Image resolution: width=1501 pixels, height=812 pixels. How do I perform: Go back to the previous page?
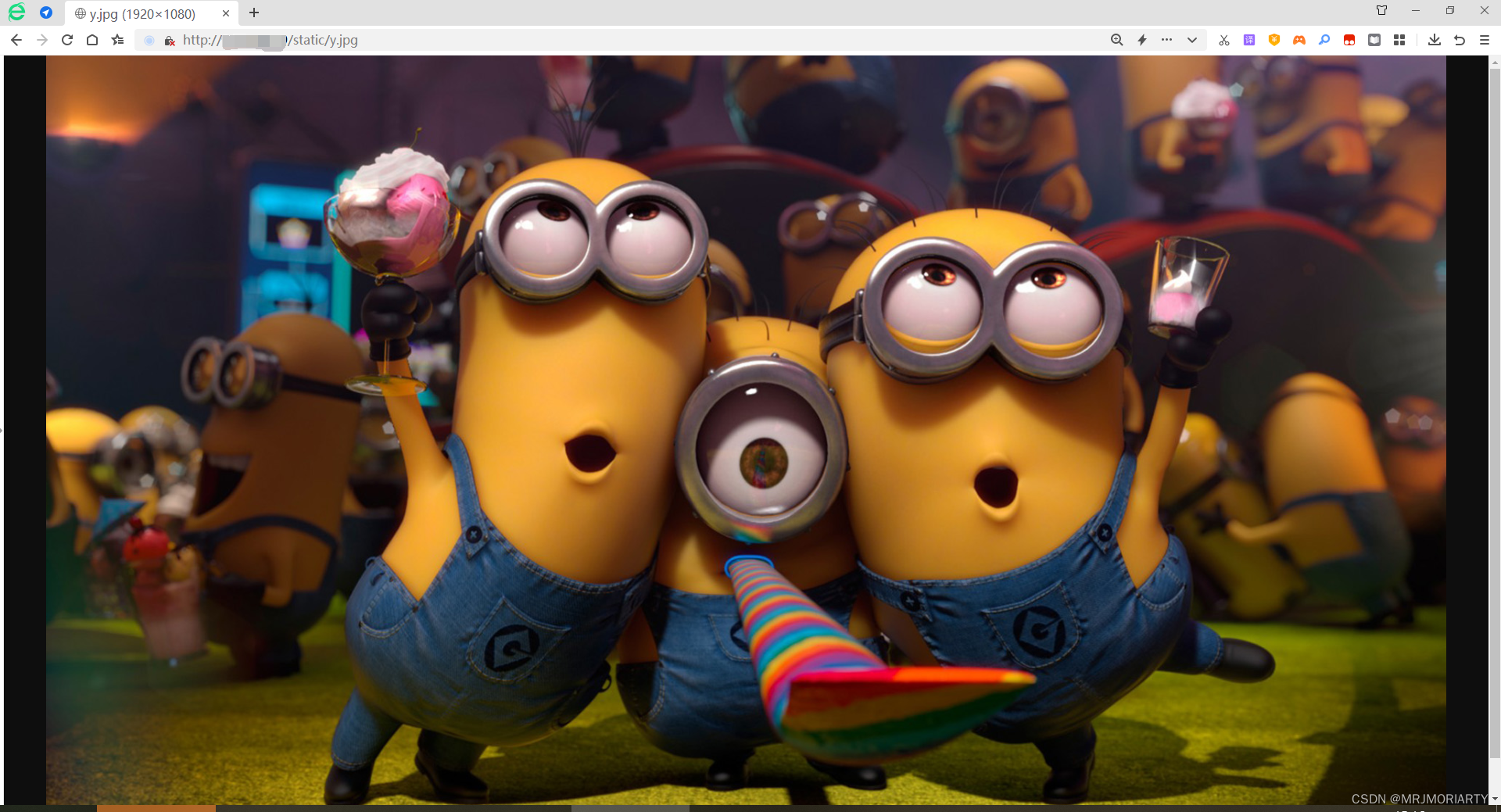pos(16,40)
